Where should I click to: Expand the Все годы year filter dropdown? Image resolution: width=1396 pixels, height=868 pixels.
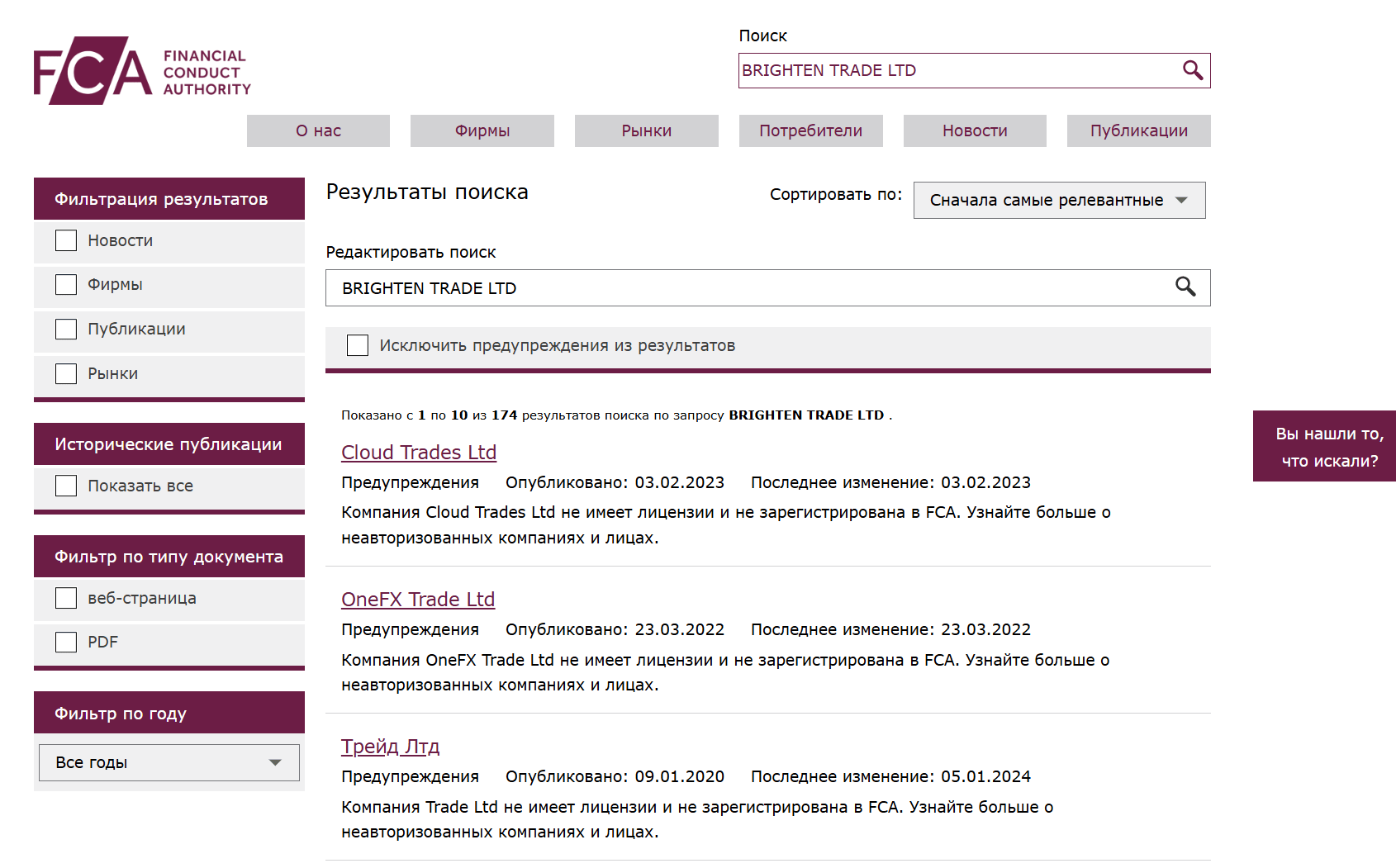point(169,762)
